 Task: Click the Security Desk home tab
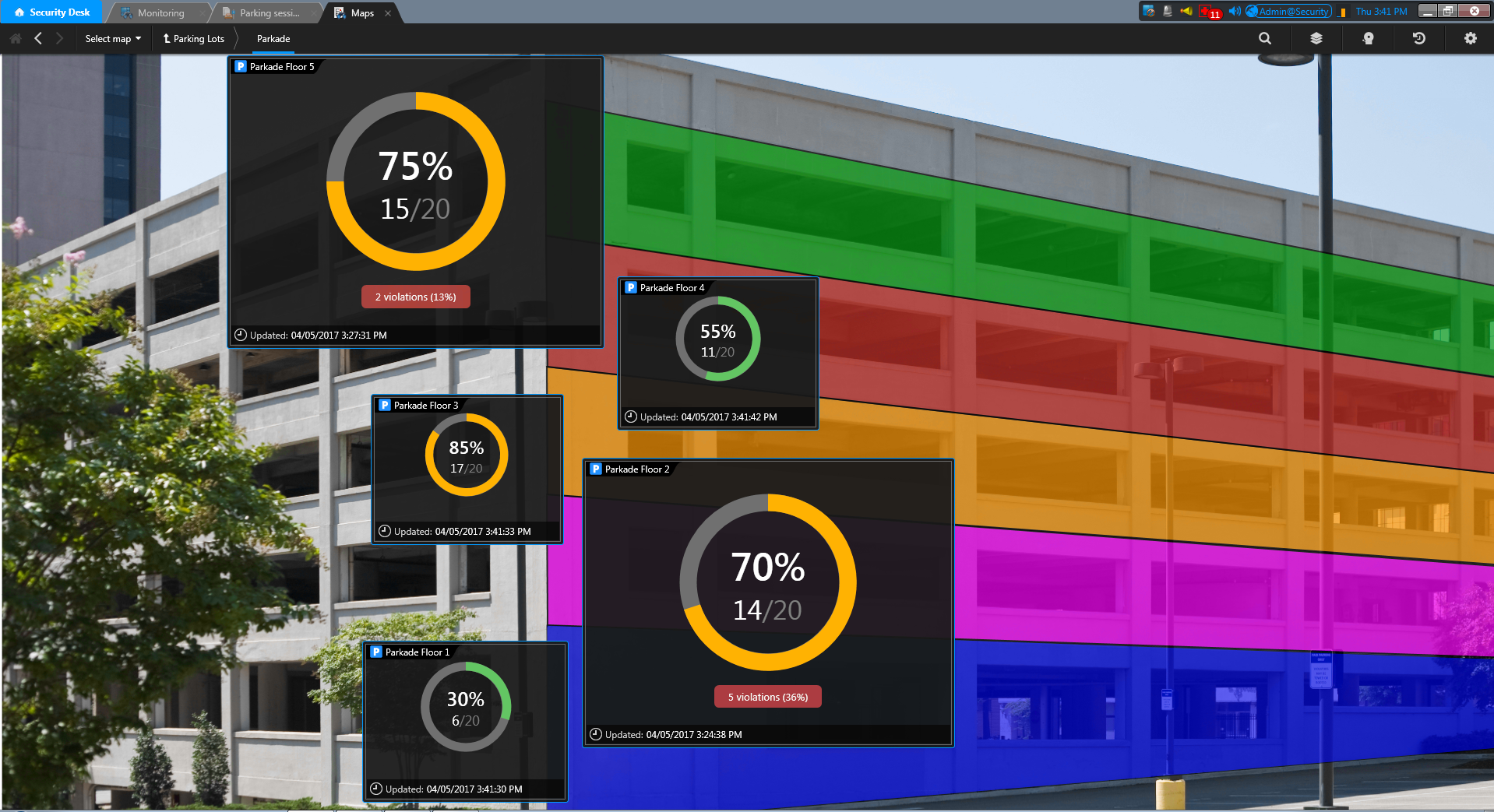tap(52, 12)
